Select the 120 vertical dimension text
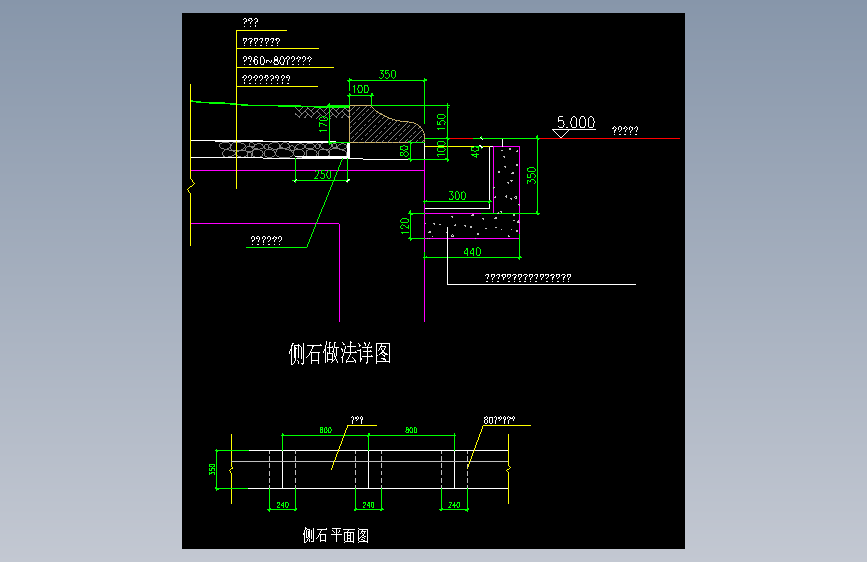The width and height of the screenshot is (867, 562). point(405,226)
